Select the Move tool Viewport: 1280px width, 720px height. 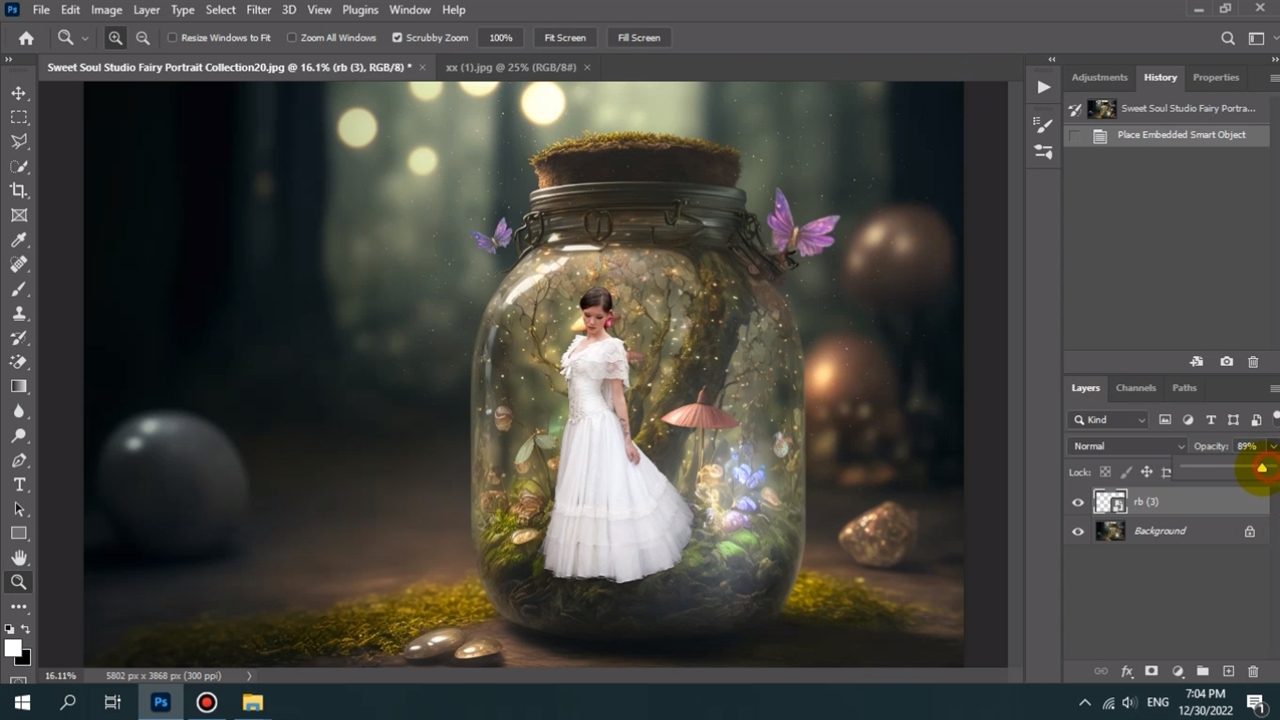pyautogui.click(x=19, y=93)
